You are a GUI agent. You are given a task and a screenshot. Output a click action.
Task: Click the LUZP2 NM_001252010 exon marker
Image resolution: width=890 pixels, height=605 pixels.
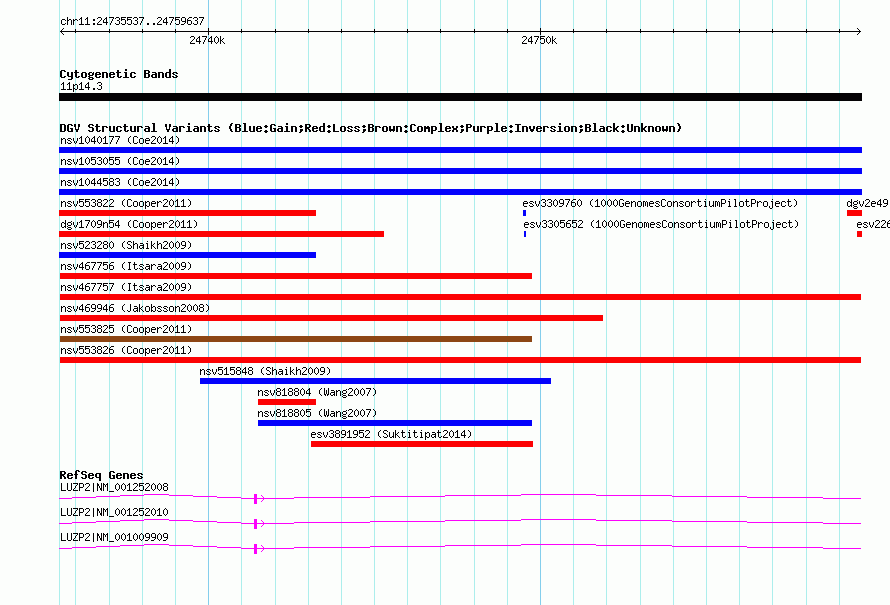[x=255, y=523]
